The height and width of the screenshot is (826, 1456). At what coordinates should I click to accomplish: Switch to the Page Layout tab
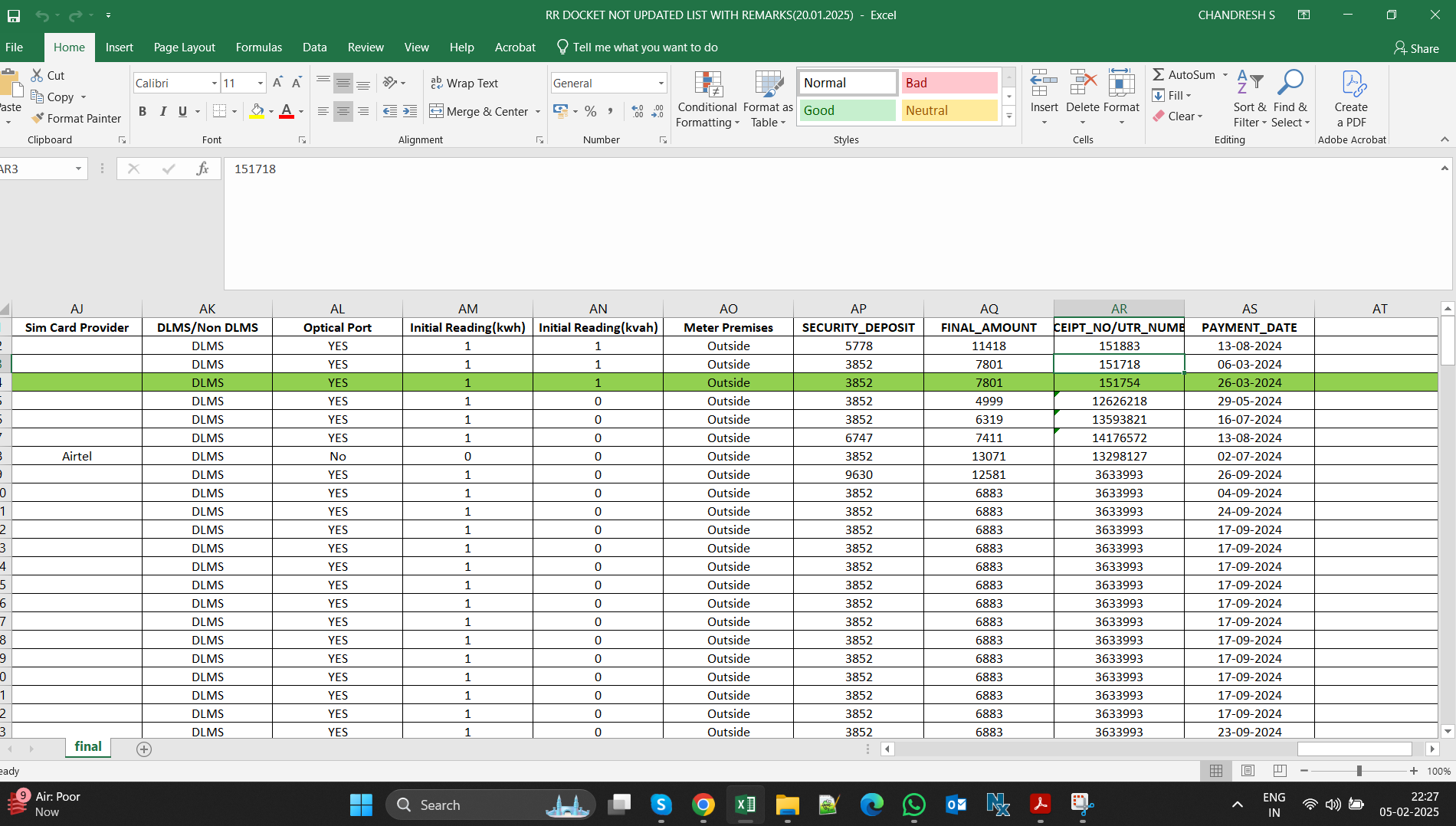click(x=184, y=48)
